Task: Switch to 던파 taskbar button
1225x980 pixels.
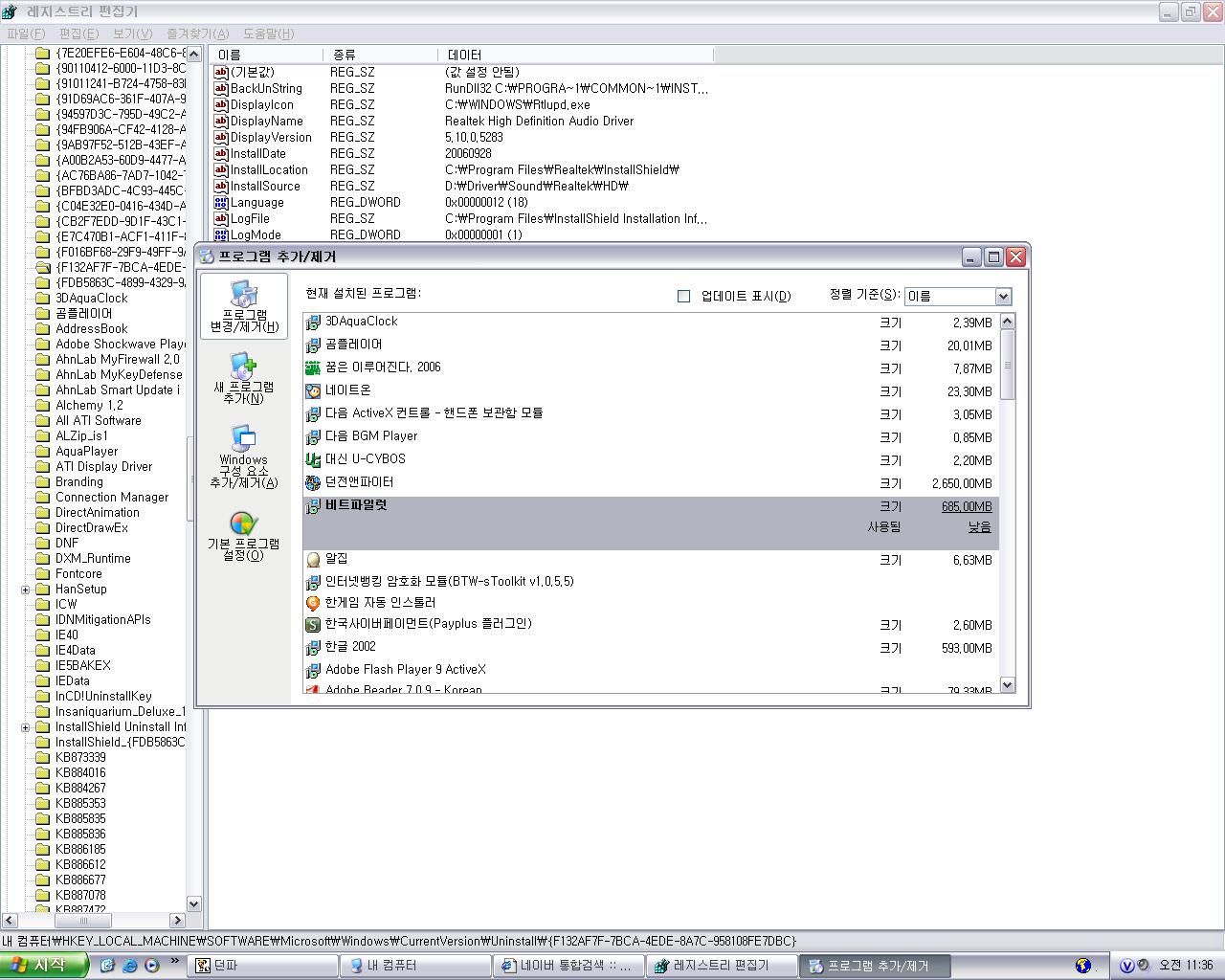Action: [263, 966]
